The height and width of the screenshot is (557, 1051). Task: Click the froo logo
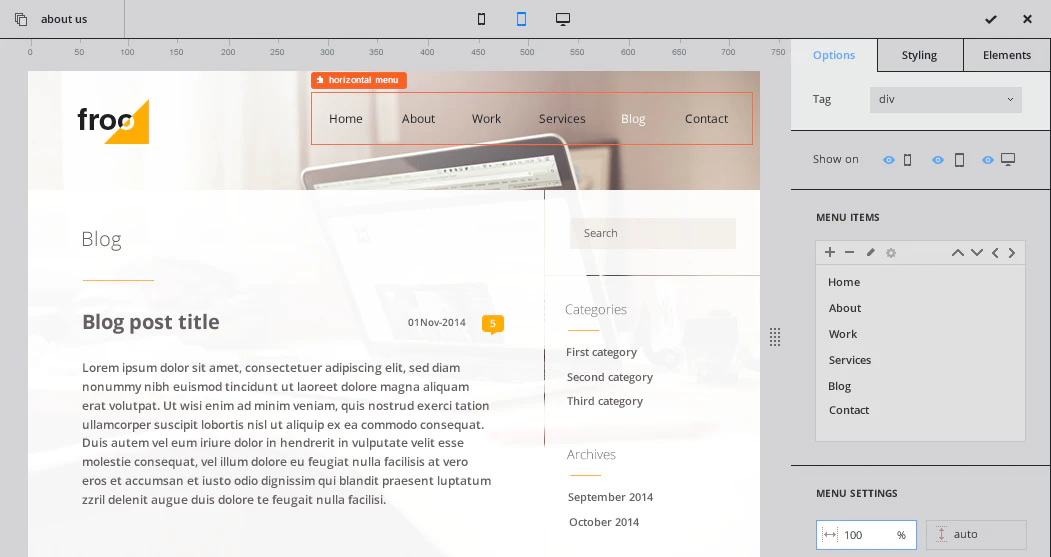point(113,121)
